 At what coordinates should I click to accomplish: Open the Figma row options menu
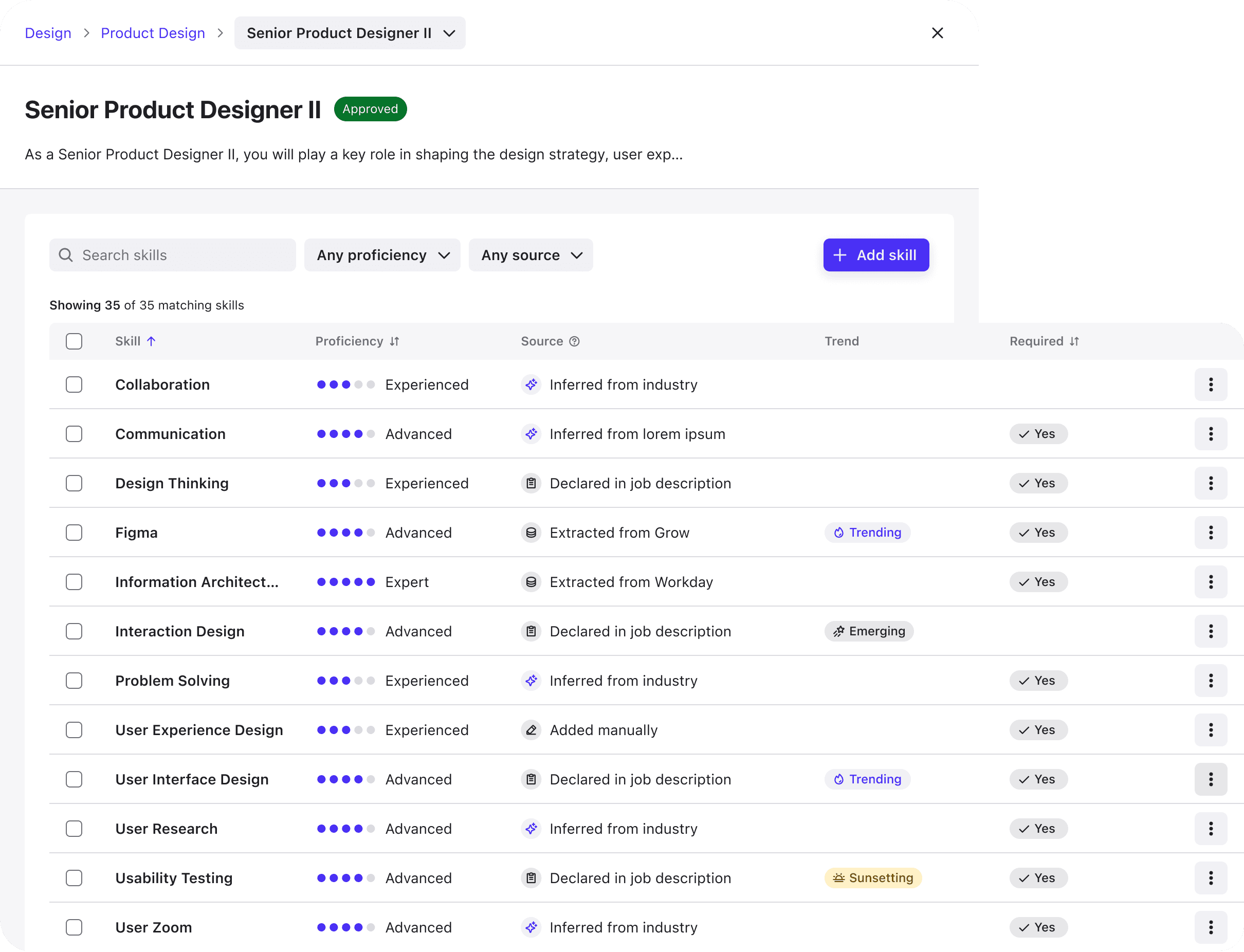[x=1210, y=533]
